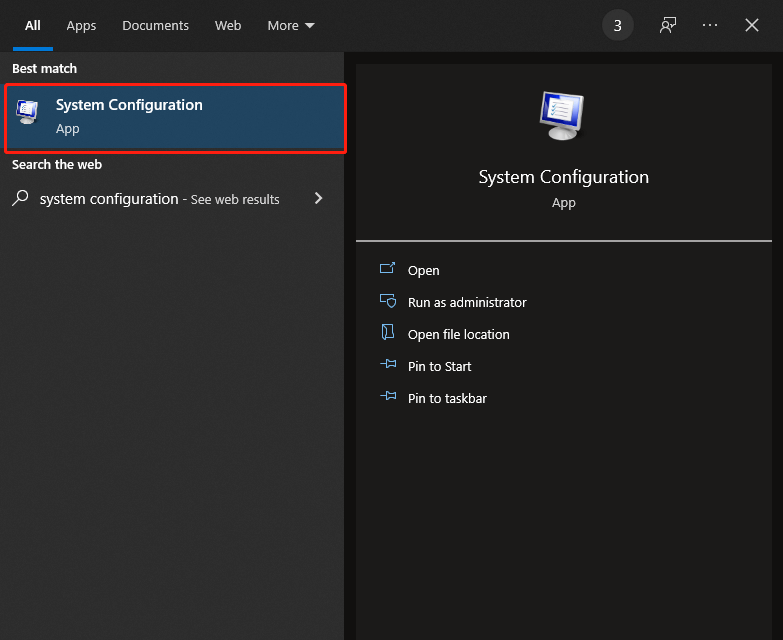Click the System Configuration title in preview pane

coord(563,177)
